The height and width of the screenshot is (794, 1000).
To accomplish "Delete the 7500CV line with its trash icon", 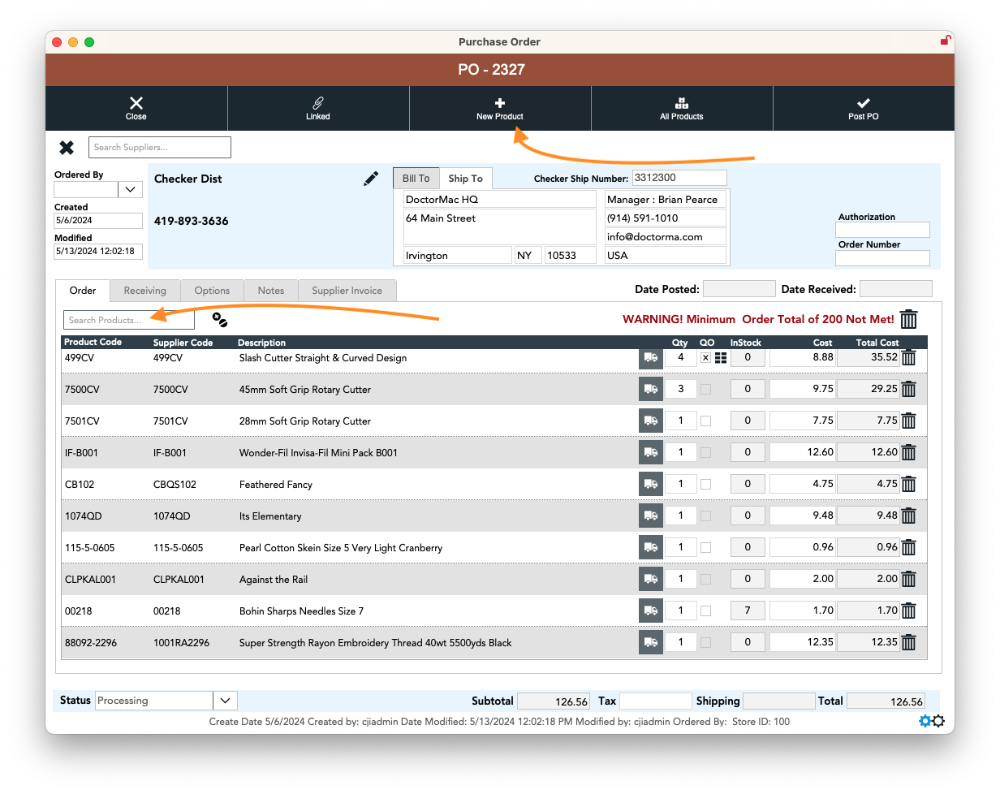I will click(908, 389).
